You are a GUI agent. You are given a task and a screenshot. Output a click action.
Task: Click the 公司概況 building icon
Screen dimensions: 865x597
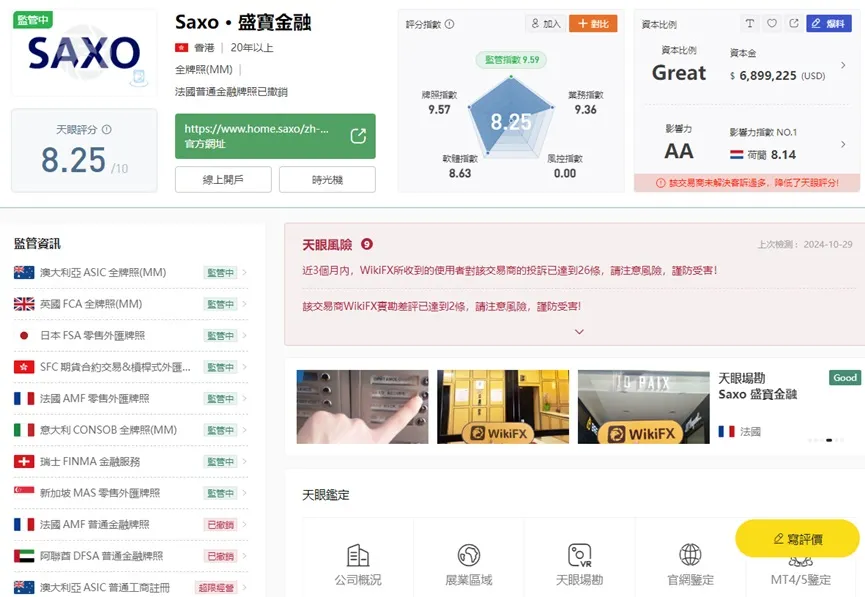tap(358, 556)
